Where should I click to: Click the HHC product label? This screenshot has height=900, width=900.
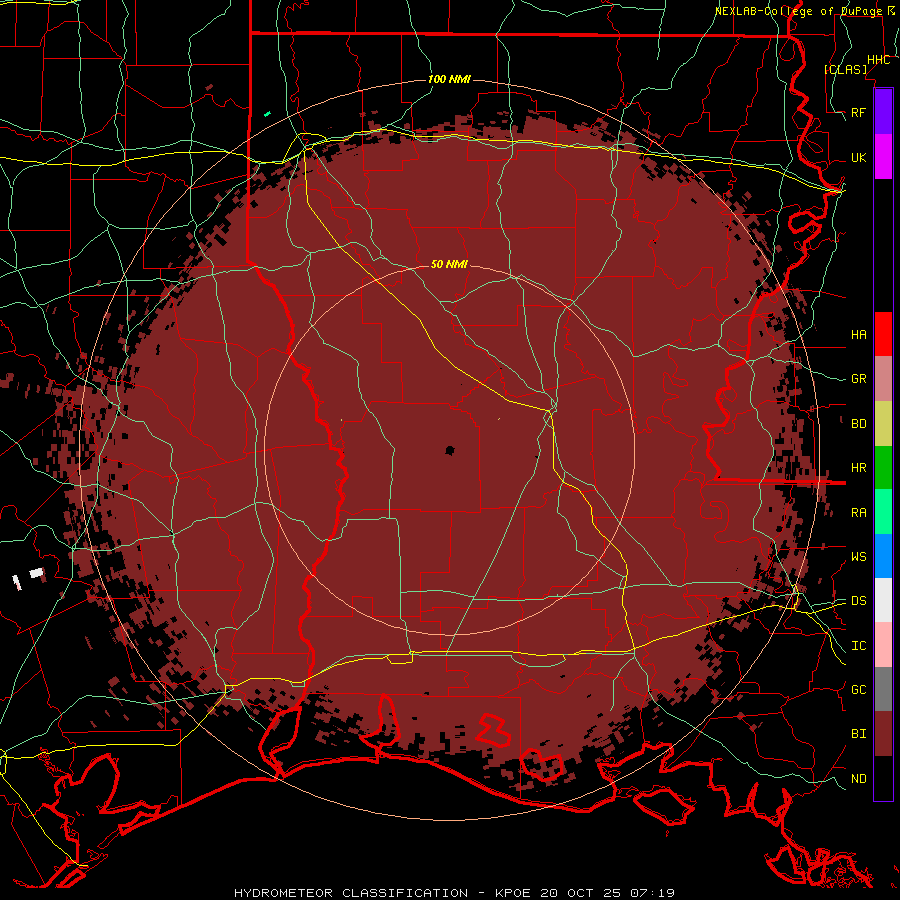(x=879, y=60)
